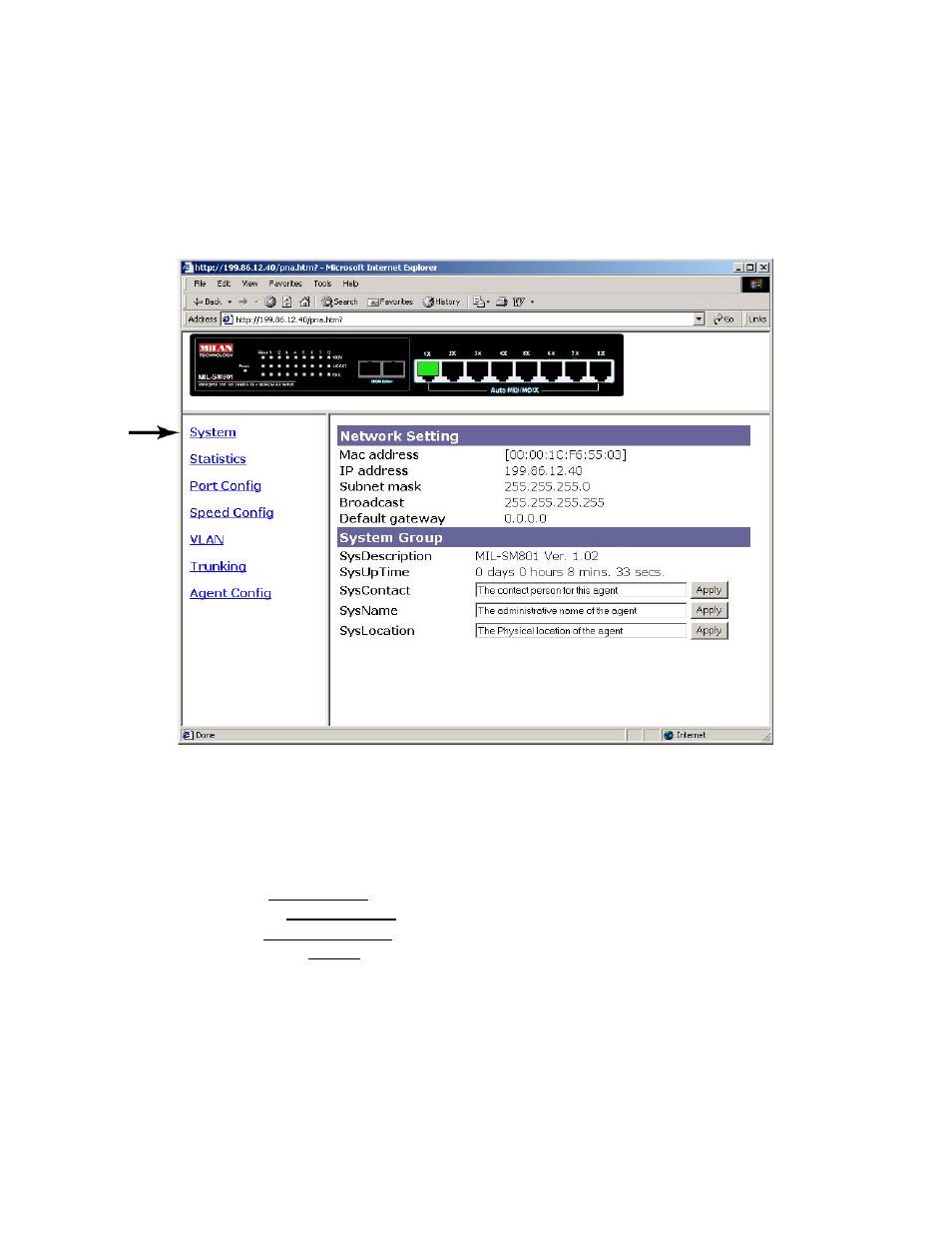Click the SysLocation text field
Screen dimensions: 952x1233
point(581,630)
